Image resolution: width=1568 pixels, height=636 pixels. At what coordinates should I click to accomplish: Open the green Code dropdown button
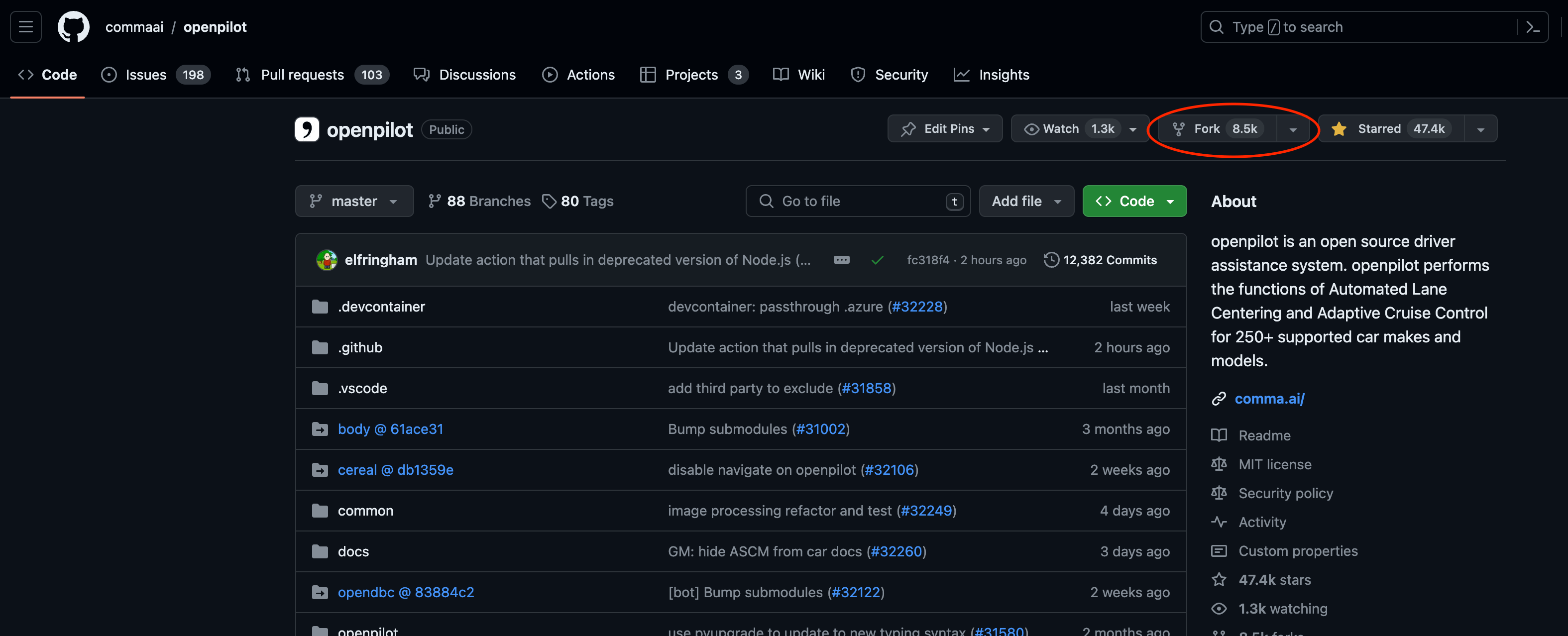pyautogui.click(x=1134, y=201)
